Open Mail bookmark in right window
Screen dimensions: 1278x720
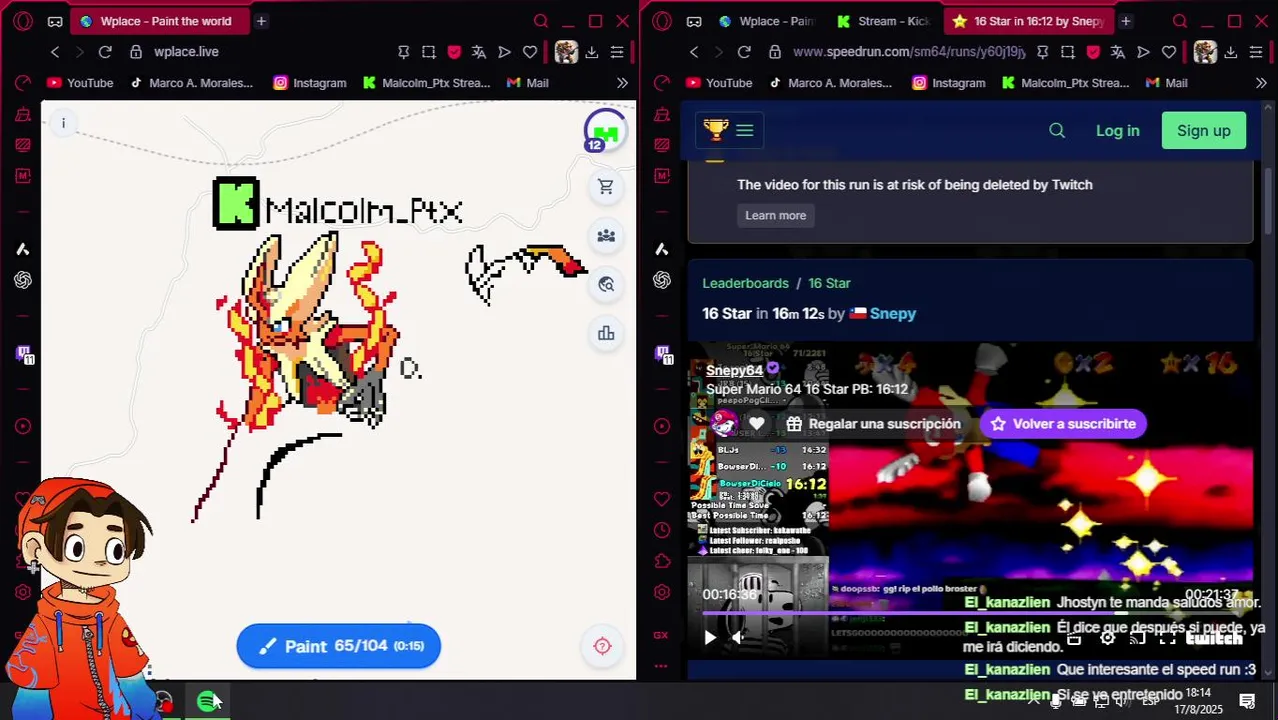(x=1166, y=83)
